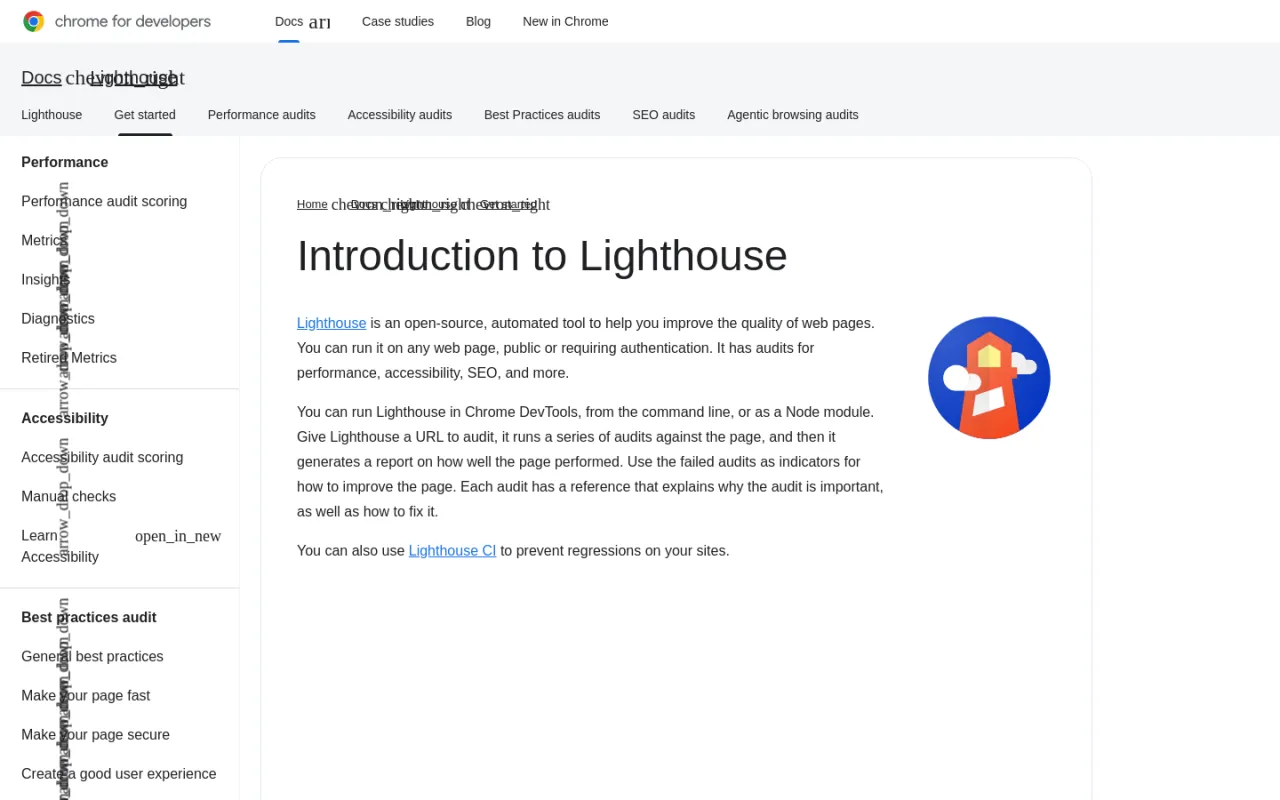
Task: Expand the Docs dropdown arrow in top navigation
Action: [319, 22]
